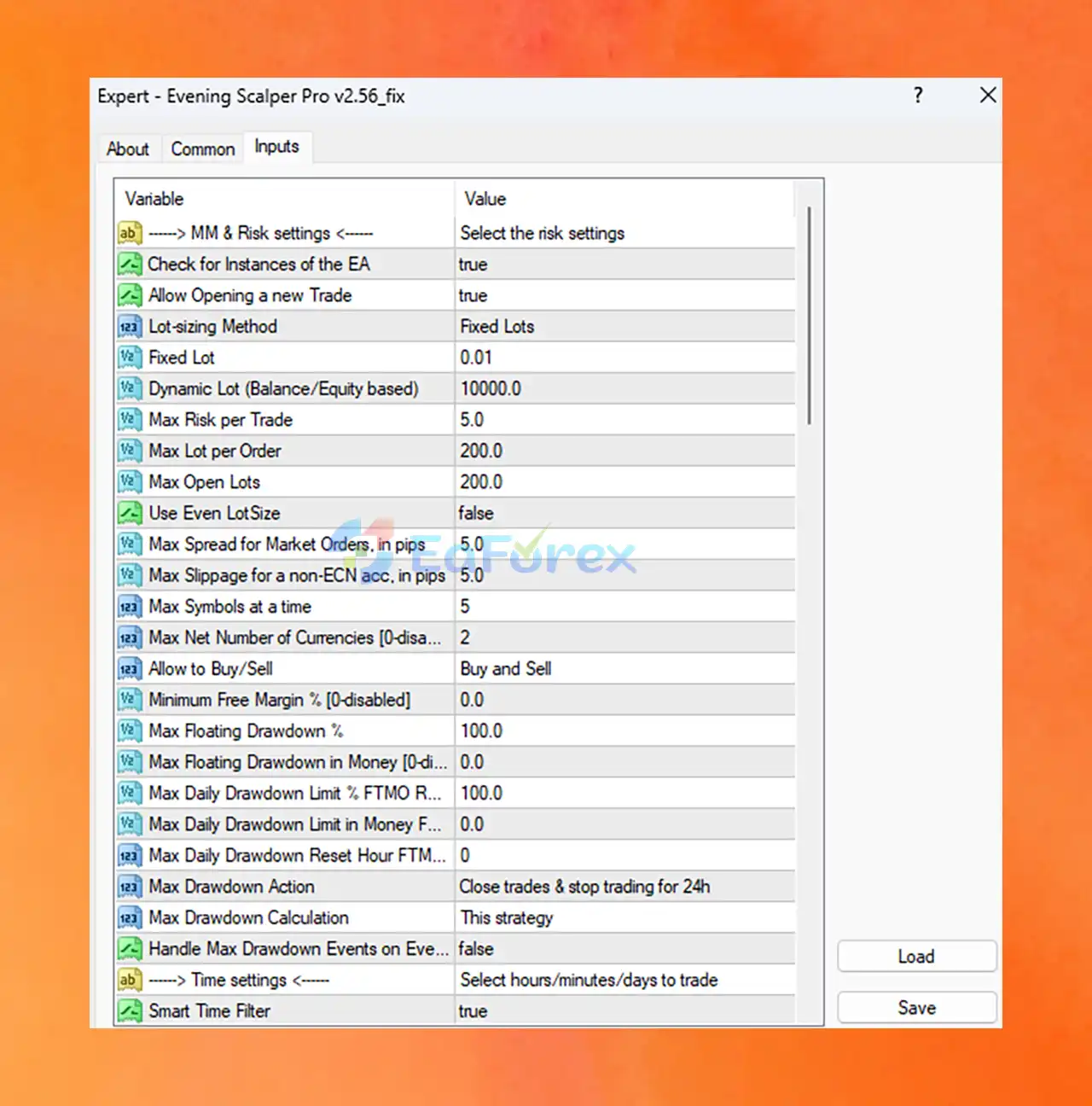
Task: Toggle Use Even LotSize false value
Action: [x=624, y=513]
